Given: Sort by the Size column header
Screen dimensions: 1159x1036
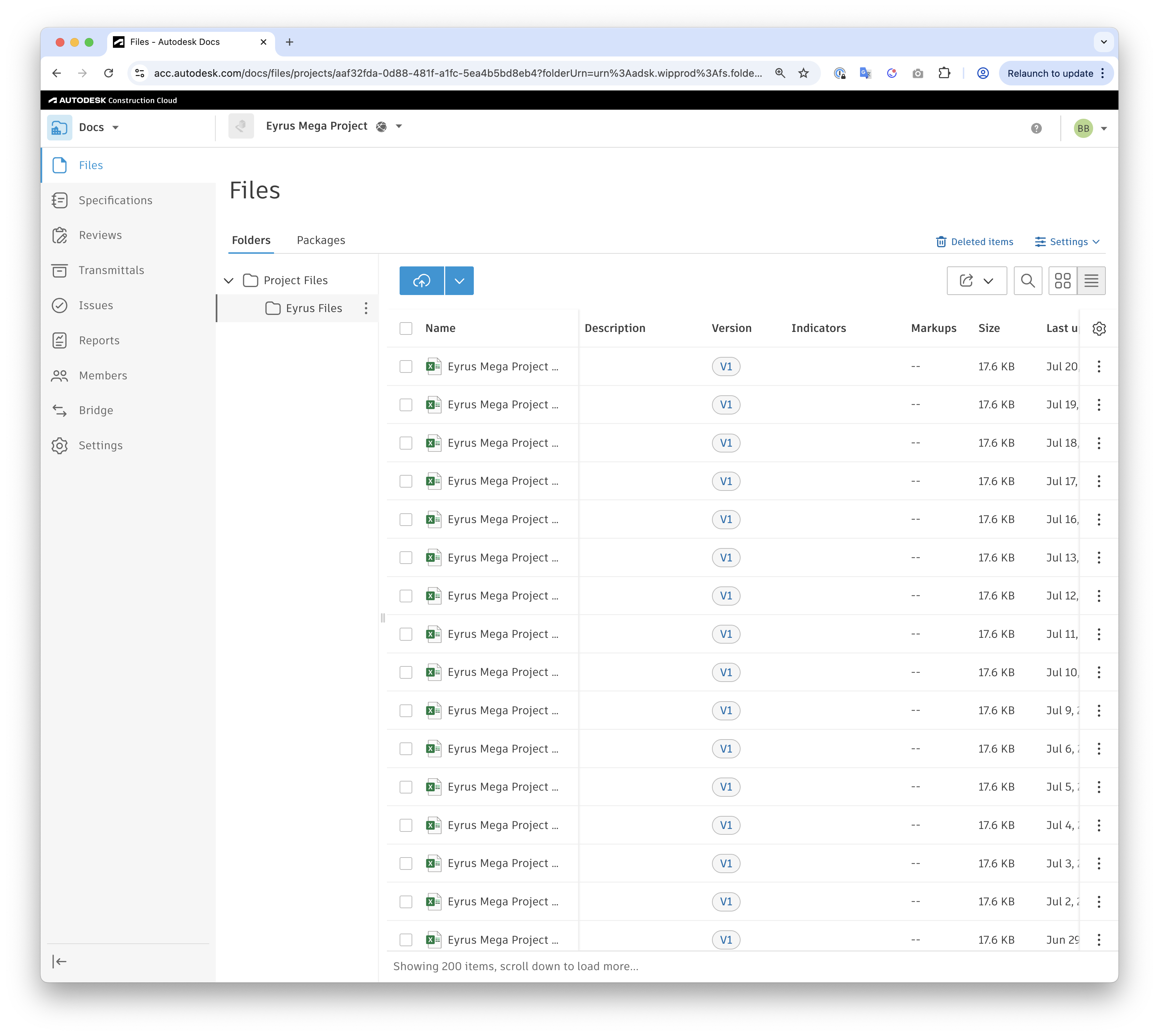Looking at the screenshot, I should [989, 328].
